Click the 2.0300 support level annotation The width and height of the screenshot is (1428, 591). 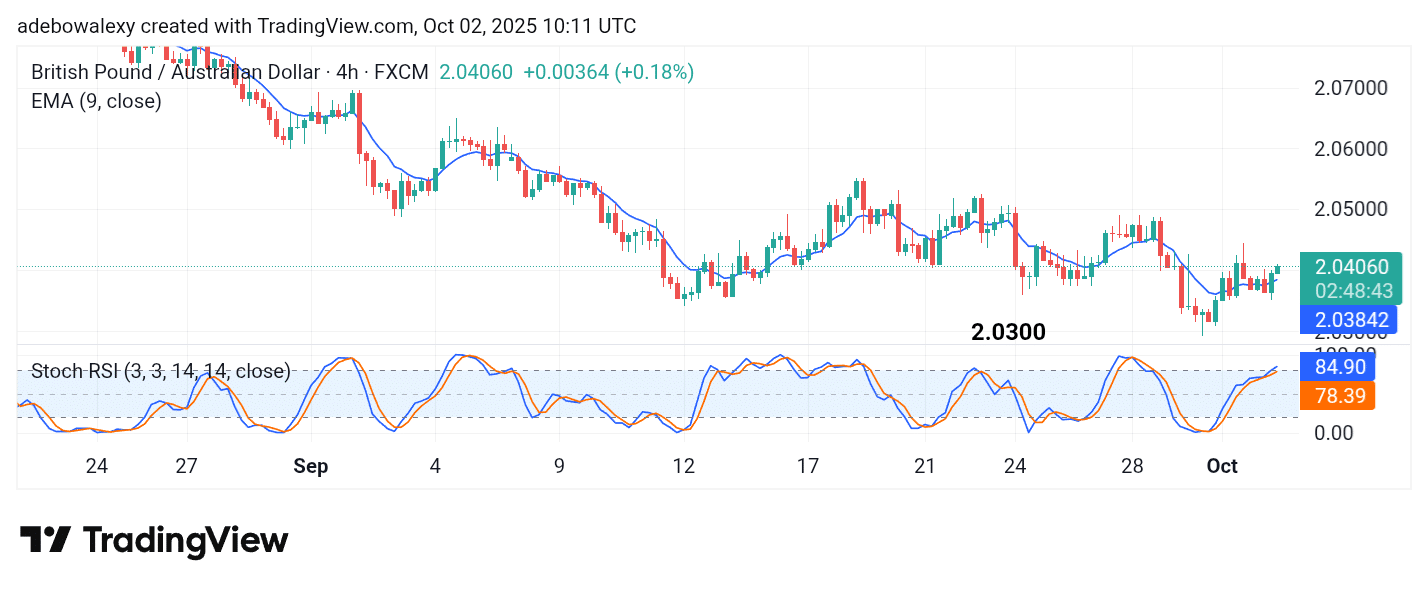[1008, 333]
